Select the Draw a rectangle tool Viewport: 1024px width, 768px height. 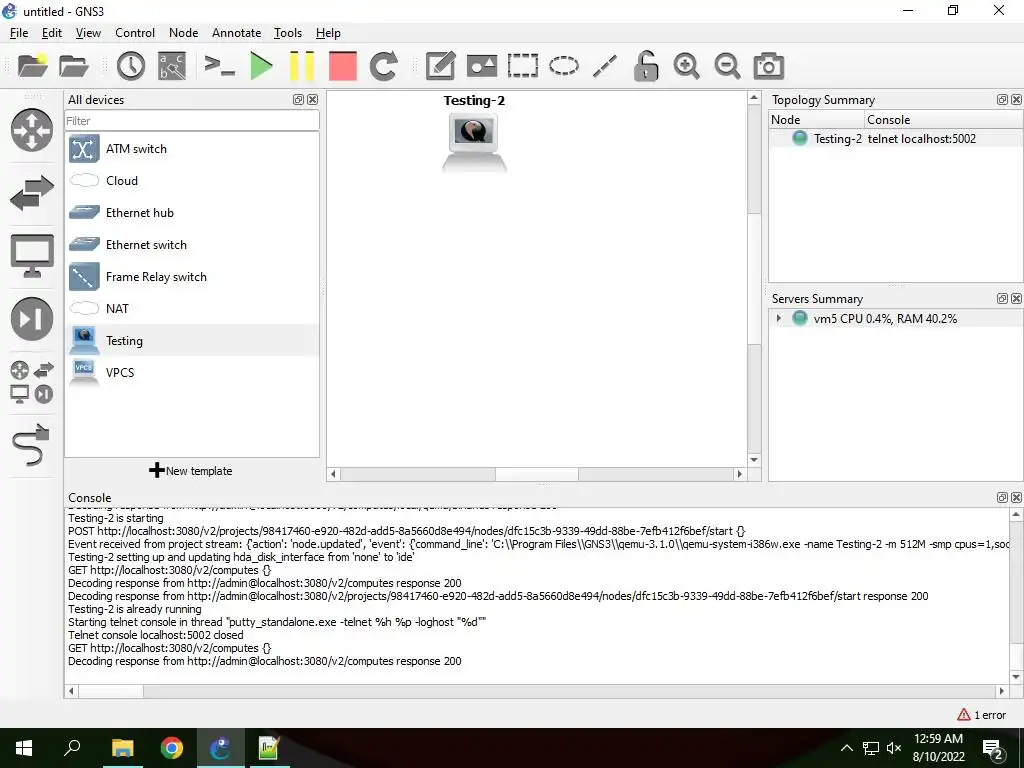522,66
